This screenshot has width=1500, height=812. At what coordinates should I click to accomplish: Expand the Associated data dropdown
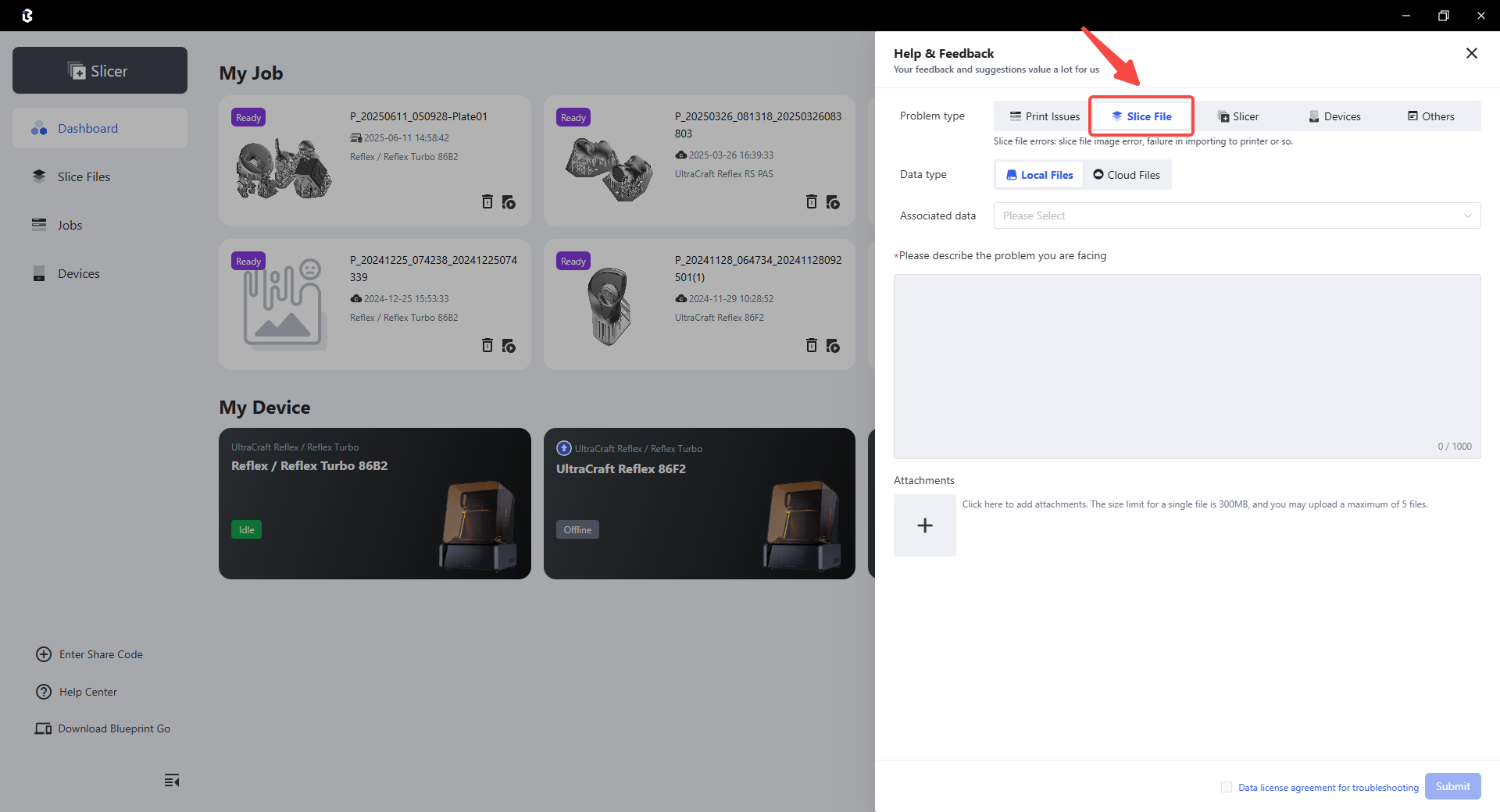tap(1236, 215)
